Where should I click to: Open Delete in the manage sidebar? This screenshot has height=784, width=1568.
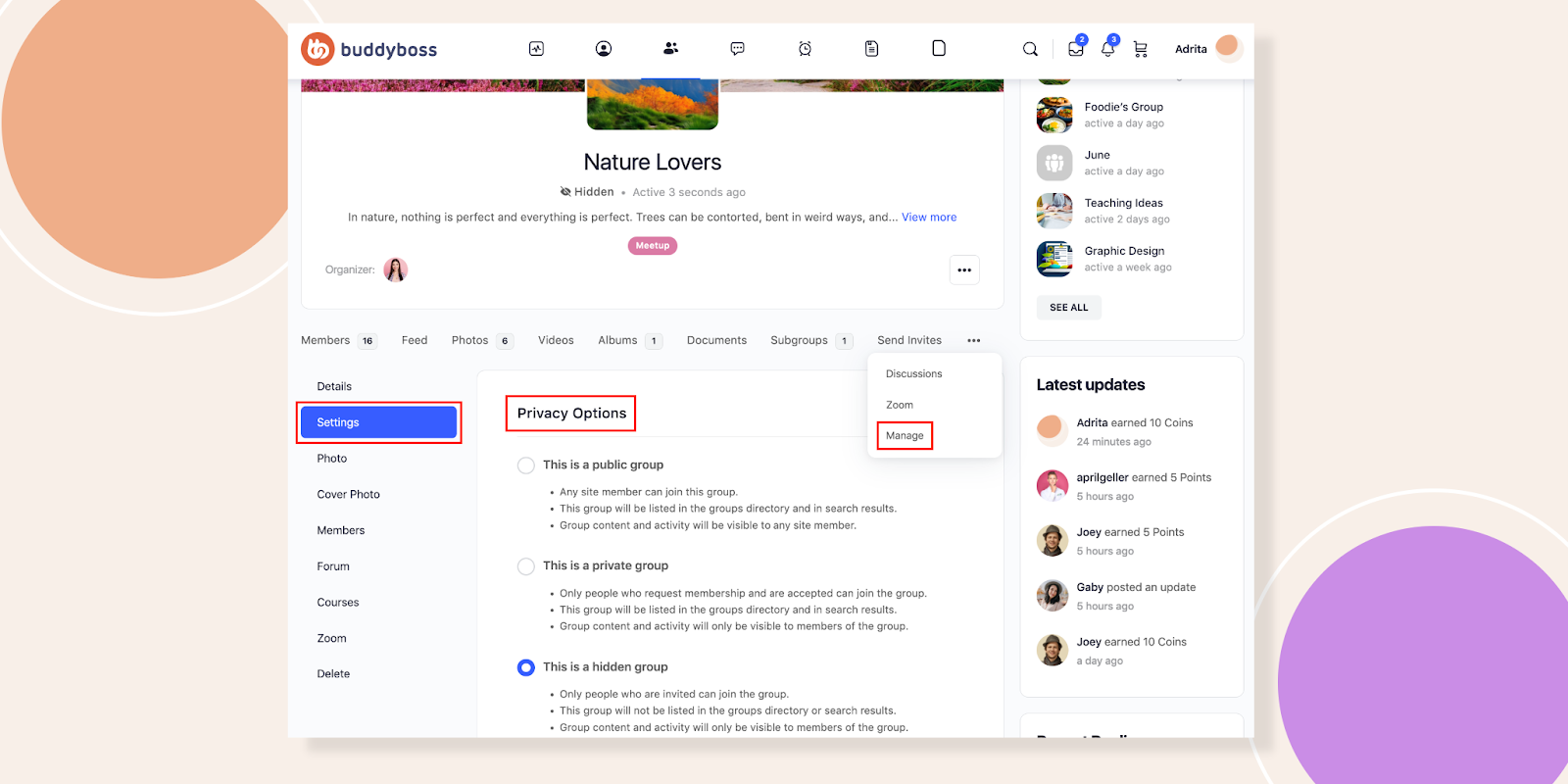click(x=333, y=673)
